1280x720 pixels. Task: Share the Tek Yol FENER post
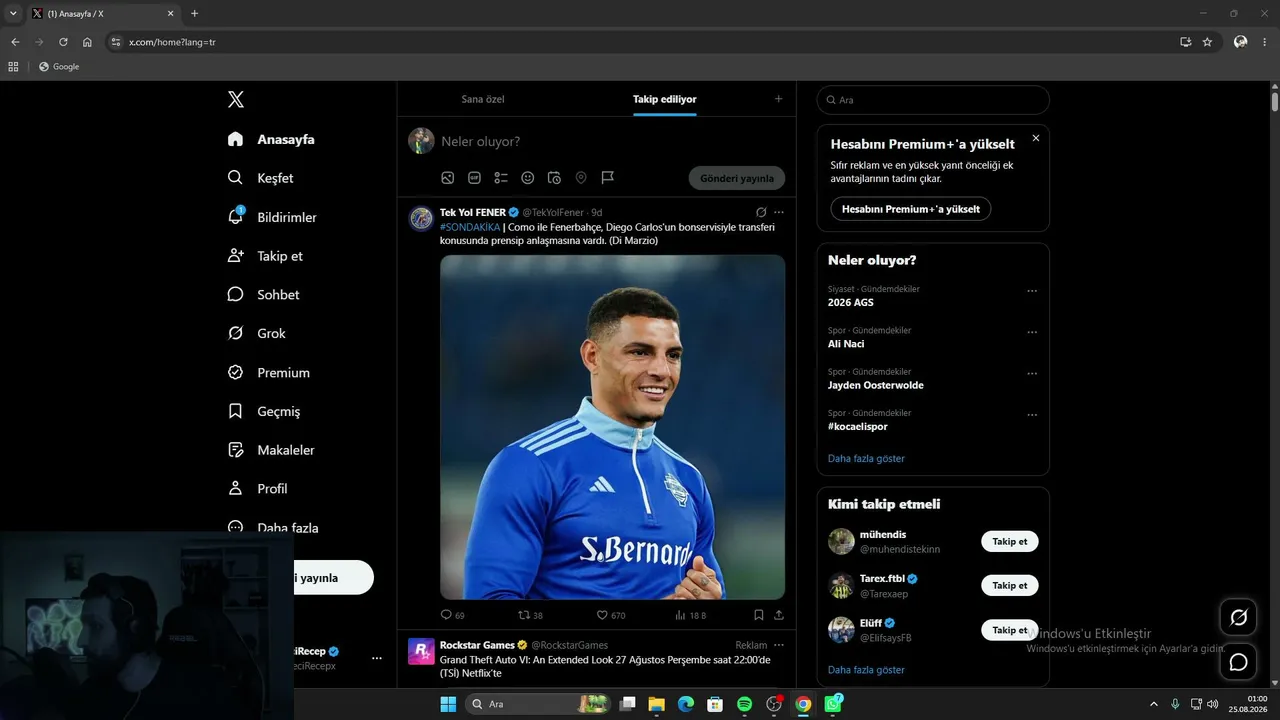[779, 615]
